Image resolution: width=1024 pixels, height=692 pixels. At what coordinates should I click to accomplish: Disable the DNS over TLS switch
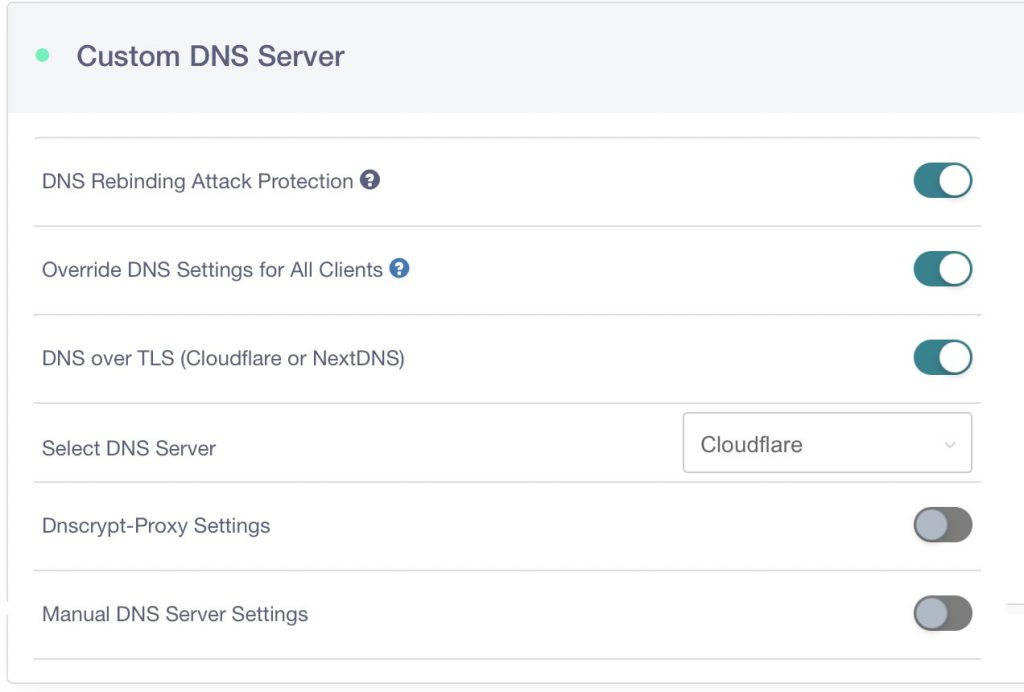point(942,358)
